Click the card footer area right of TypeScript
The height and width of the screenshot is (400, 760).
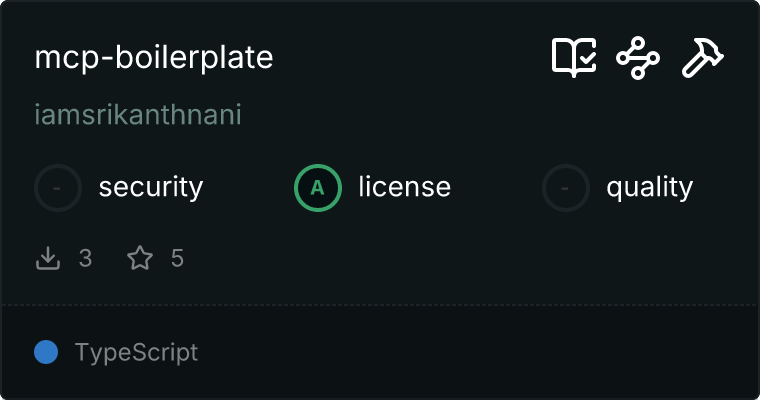[x=475, y=352]
